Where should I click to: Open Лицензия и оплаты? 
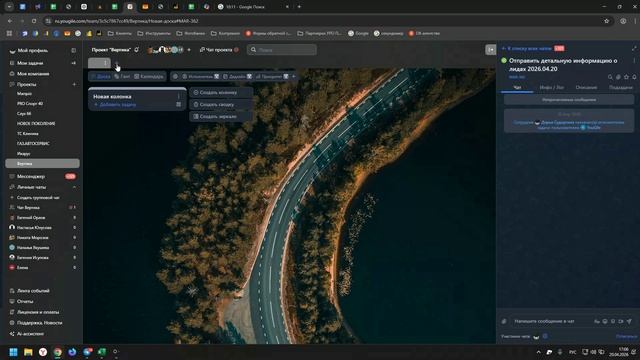(38, 312)
